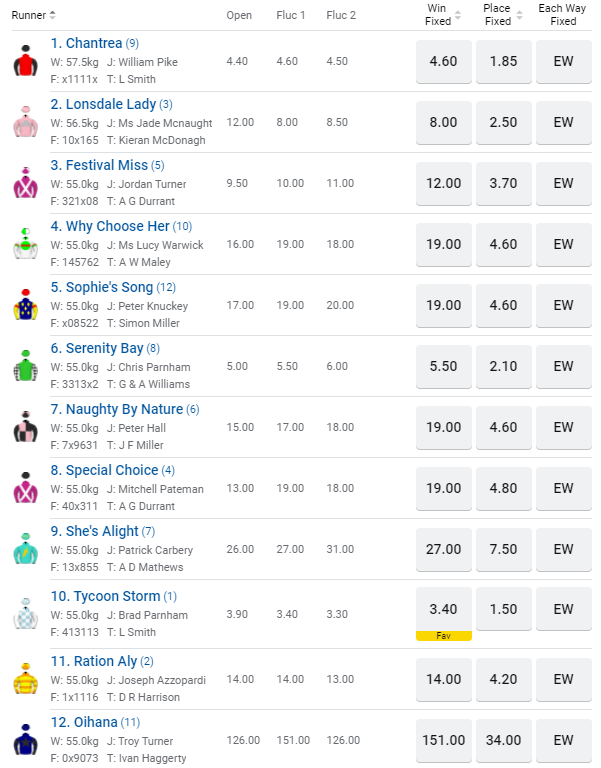
Task: Select 34.00 place price for Oihana
Action: [503, 740]
